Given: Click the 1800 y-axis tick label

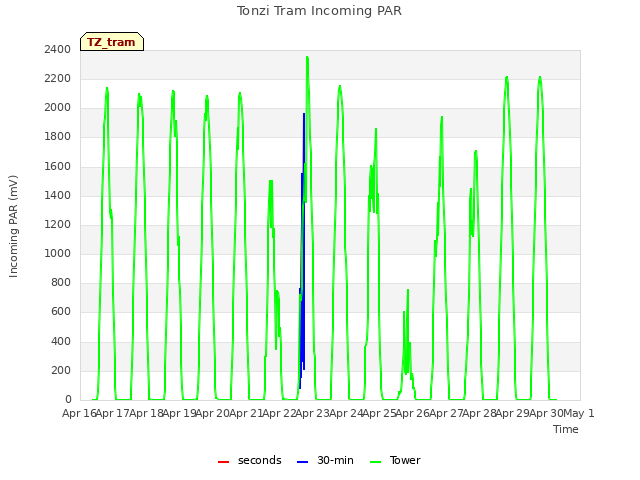Looking at the screenshot, I should pyautogui.click(x=58, y=137).
